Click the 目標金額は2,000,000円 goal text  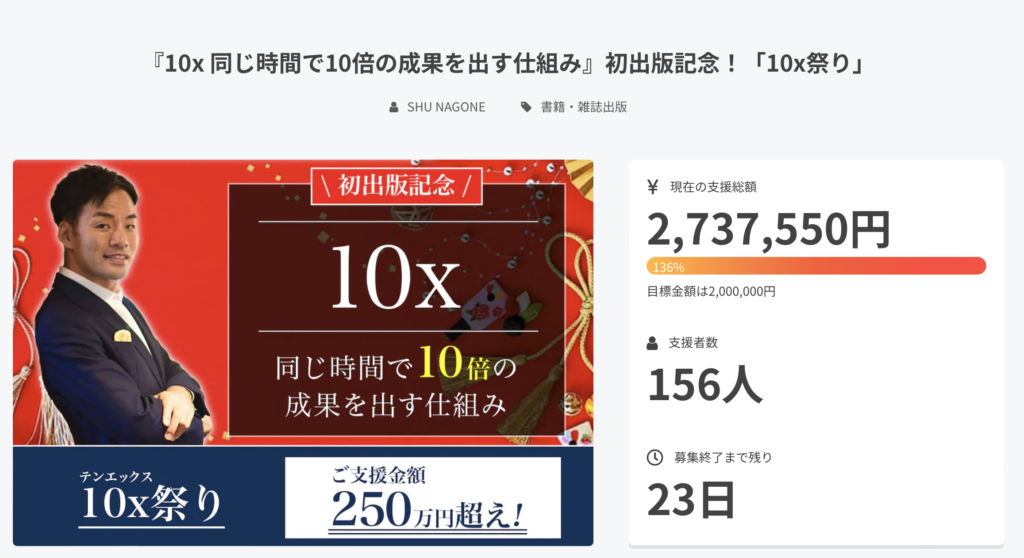[711, 291]
